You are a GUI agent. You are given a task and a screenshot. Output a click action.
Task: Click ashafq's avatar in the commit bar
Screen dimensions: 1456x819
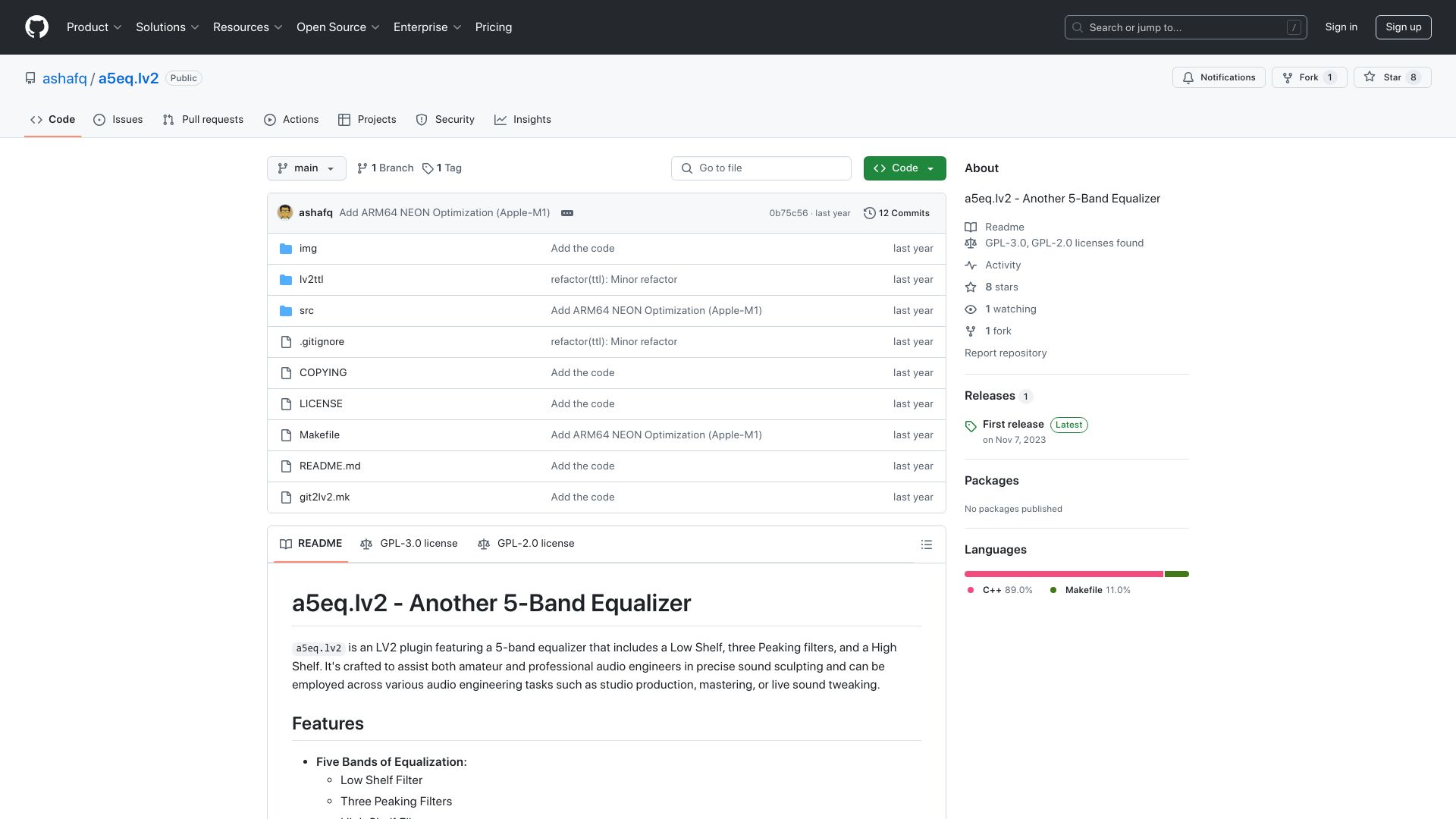(285, 212)
